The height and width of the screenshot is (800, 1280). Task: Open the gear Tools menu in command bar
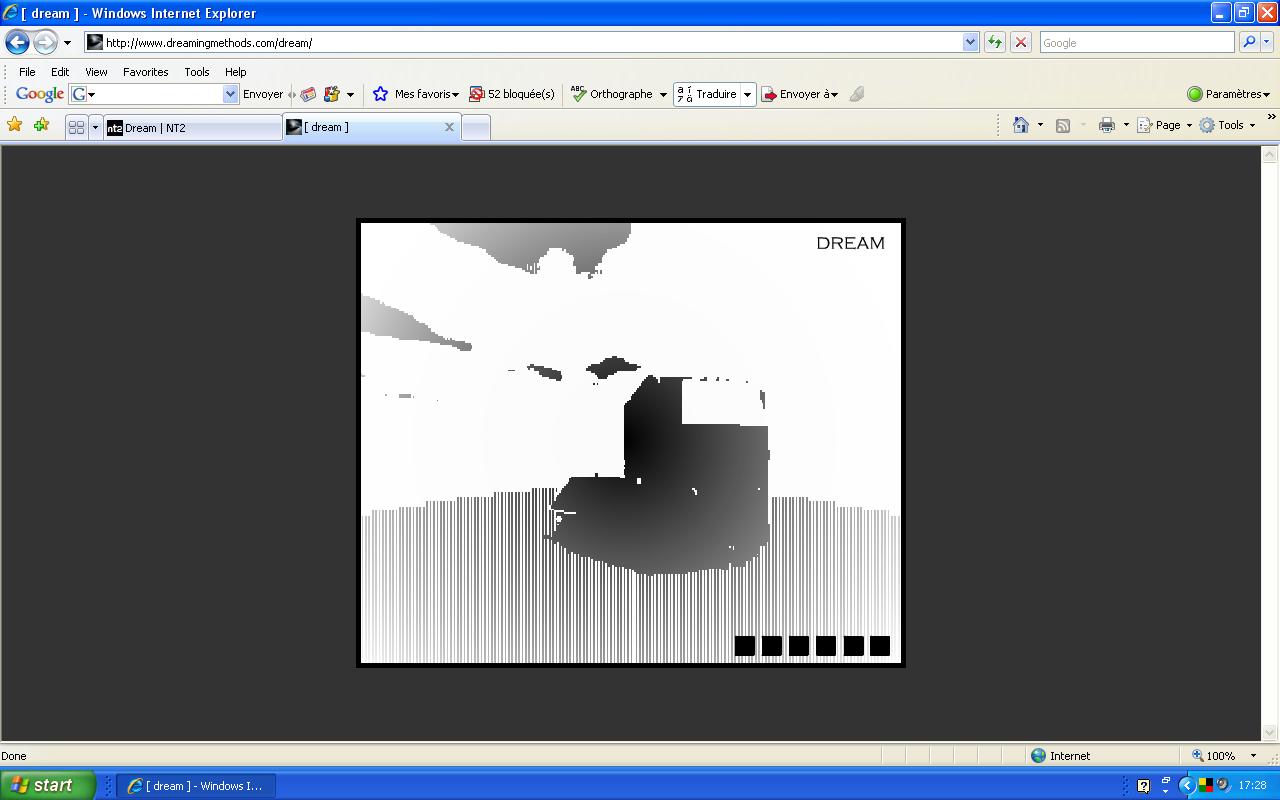pos(1227,125)
